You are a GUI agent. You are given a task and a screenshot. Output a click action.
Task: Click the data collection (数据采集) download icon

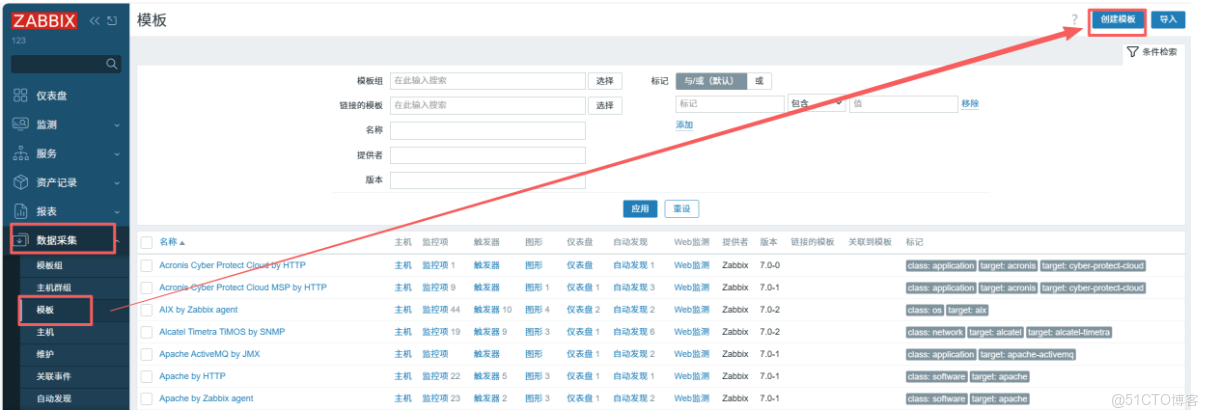(20, 240)
